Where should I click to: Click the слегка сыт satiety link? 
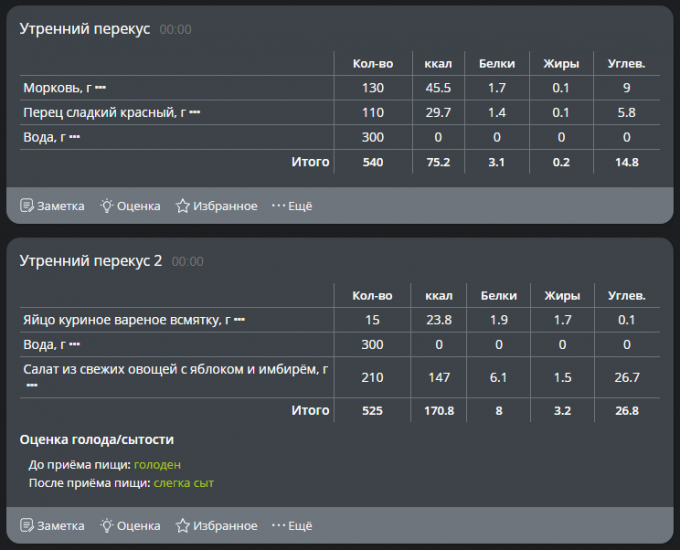pos(183,482)
